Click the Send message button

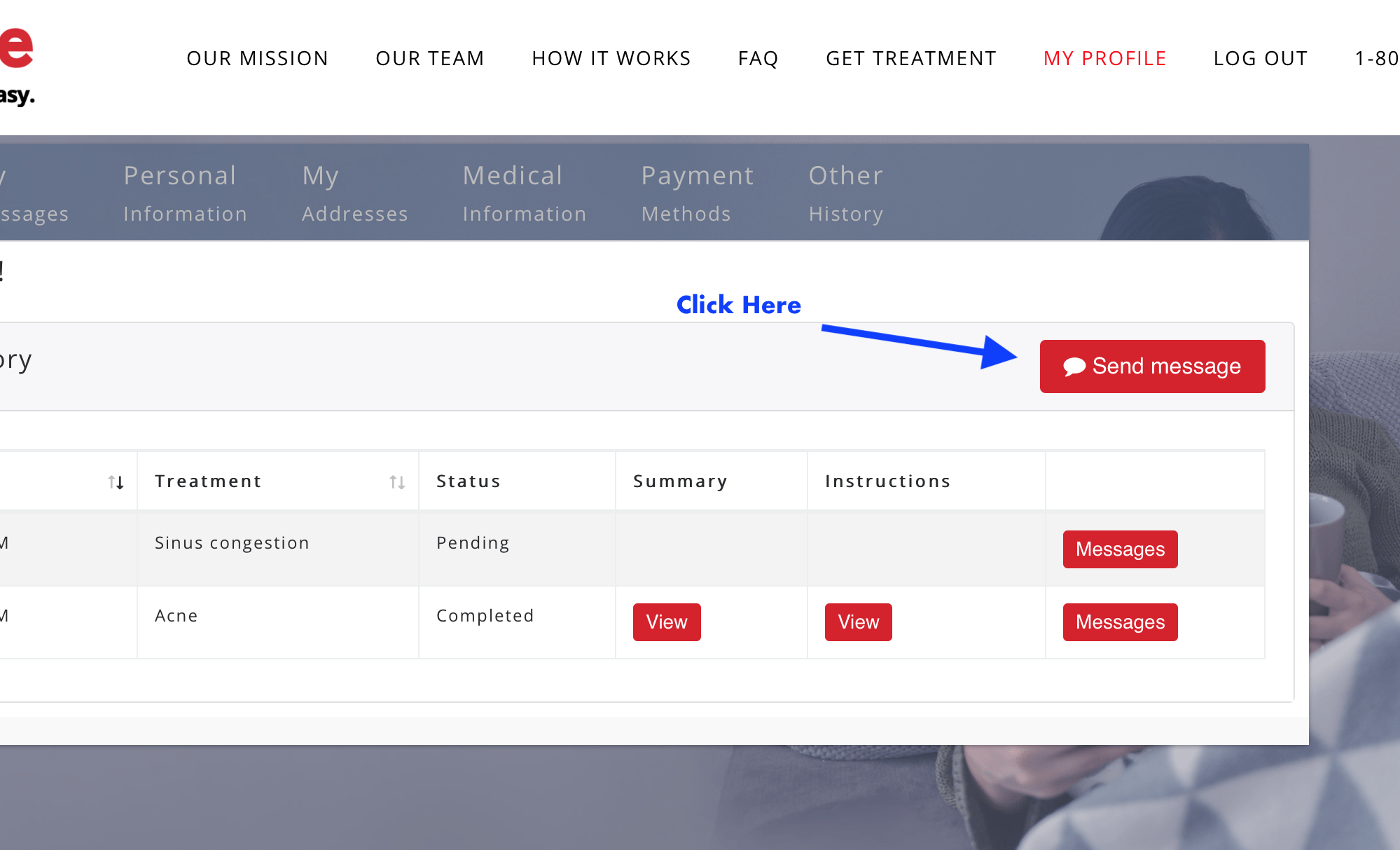click(x=1152, y=366)
